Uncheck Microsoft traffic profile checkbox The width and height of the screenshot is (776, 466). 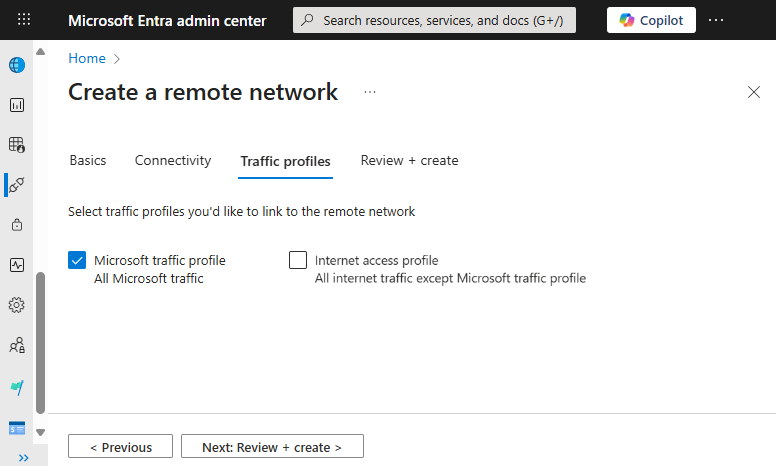coord(77,260)
